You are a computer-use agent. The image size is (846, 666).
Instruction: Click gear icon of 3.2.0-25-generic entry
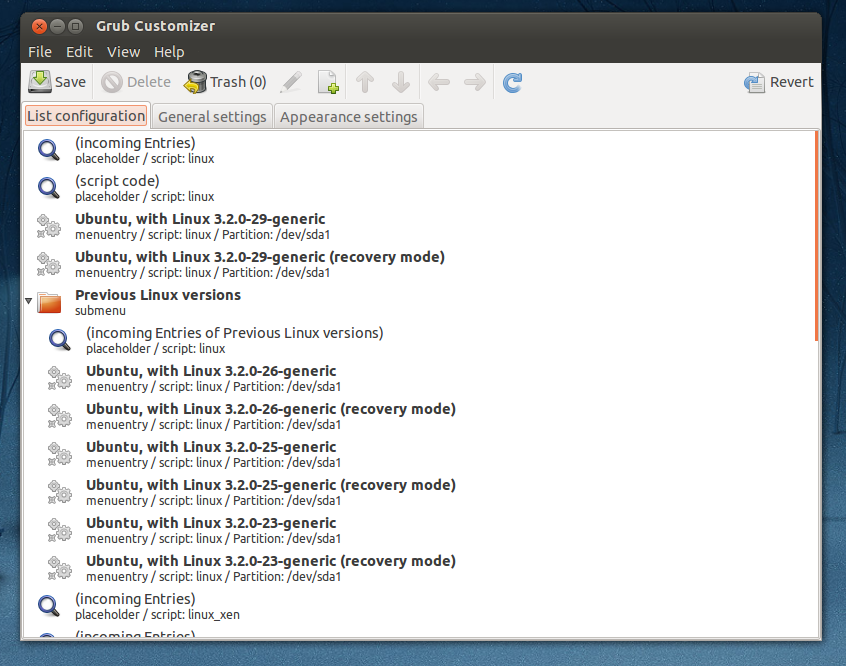pyautogui.click(x=59, y=454)
